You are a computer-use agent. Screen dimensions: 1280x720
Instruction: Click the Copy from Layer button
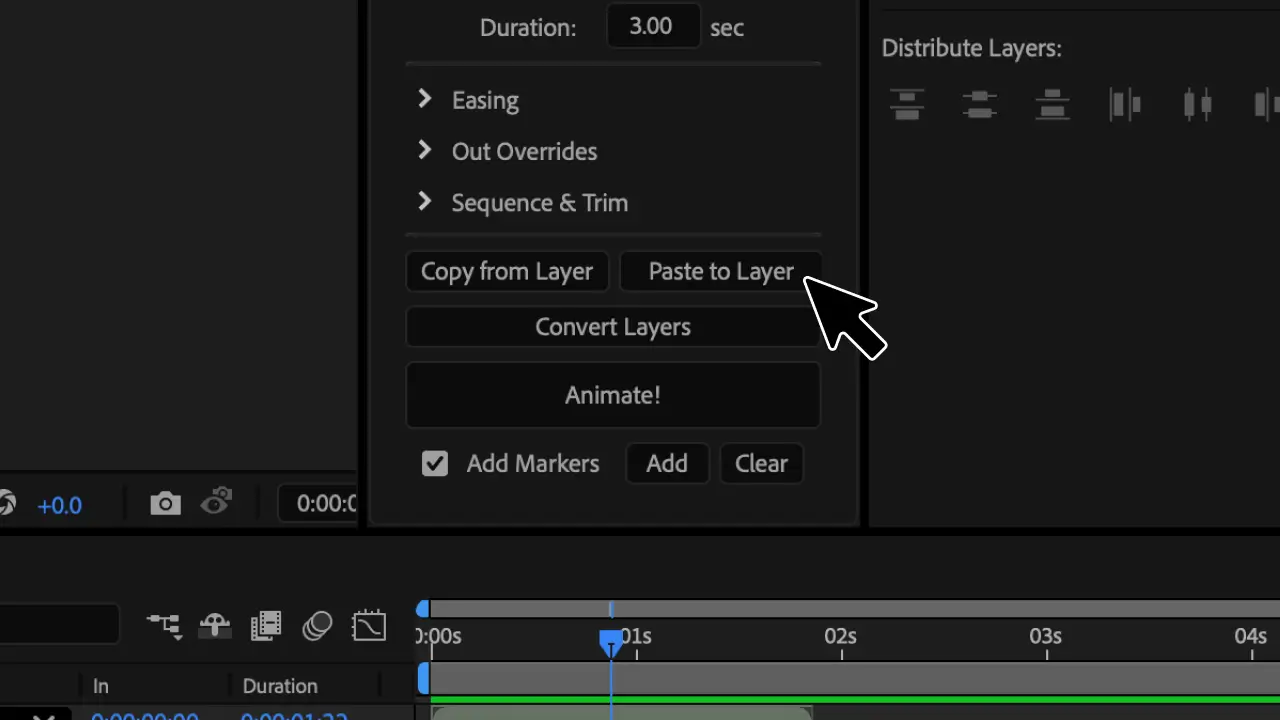(507, 271)
